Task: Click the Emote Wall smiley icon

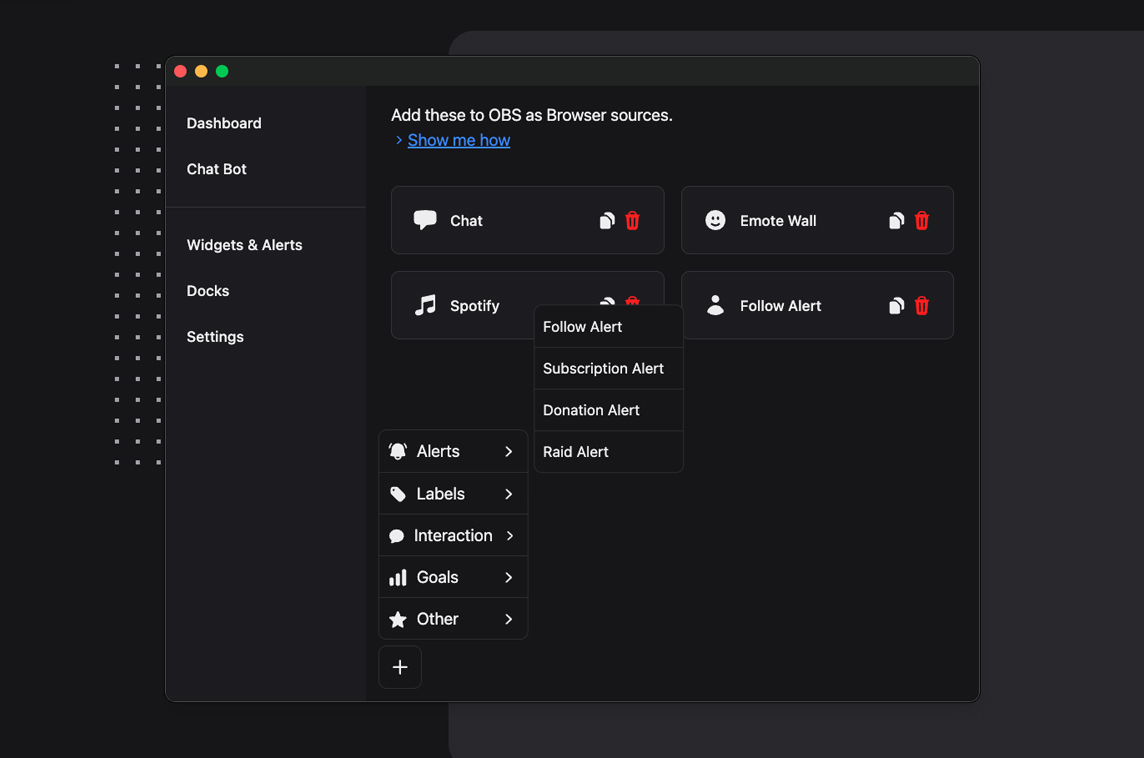Action: [x=715, y=220]
